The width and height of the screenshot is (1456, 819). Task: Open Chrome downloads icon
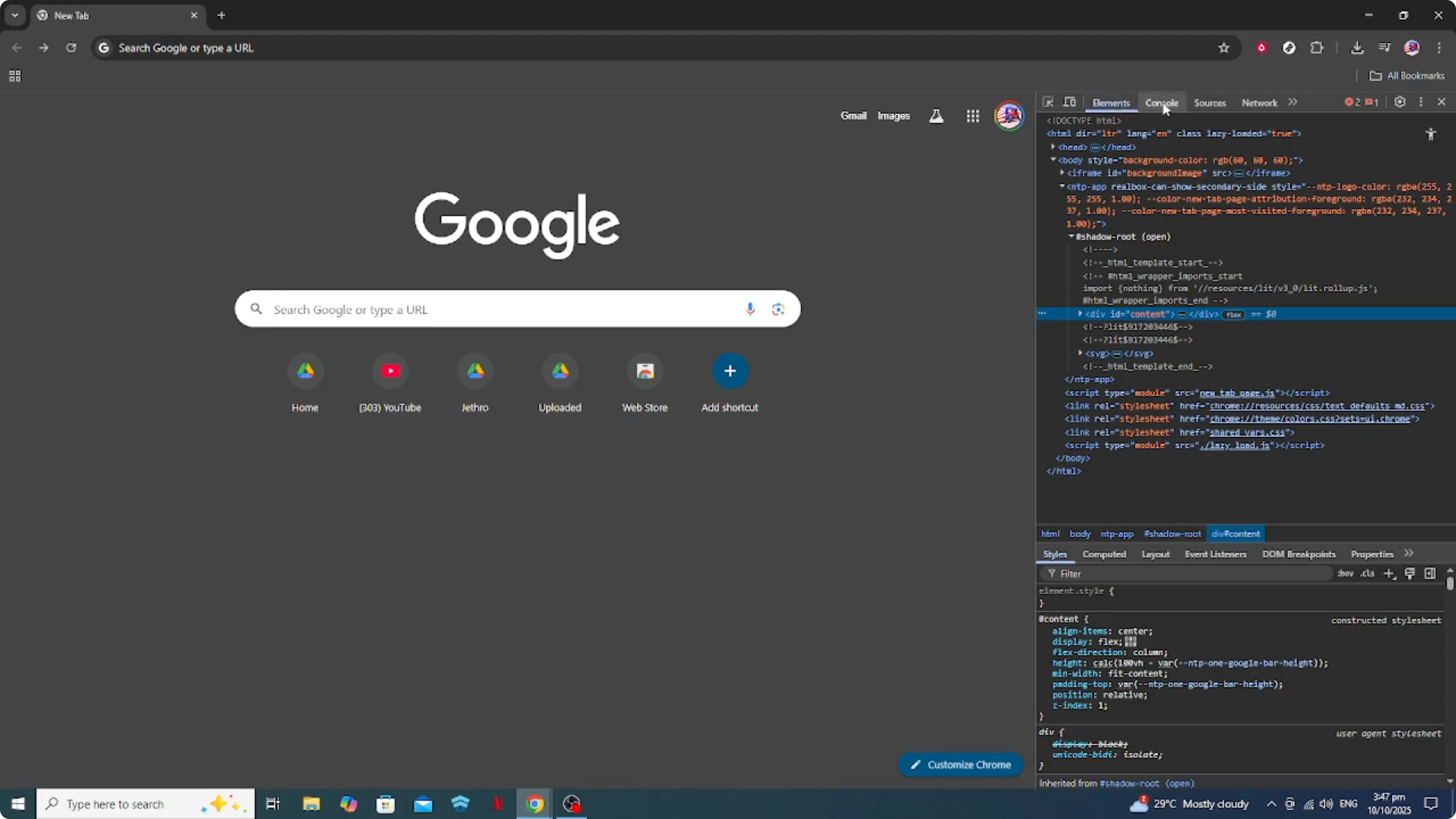click(1357, 48)
